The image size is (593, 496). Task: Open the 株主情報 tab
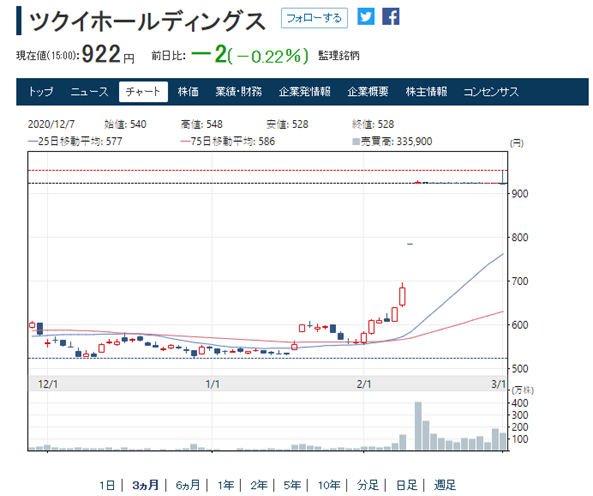(x=426, y=91)
